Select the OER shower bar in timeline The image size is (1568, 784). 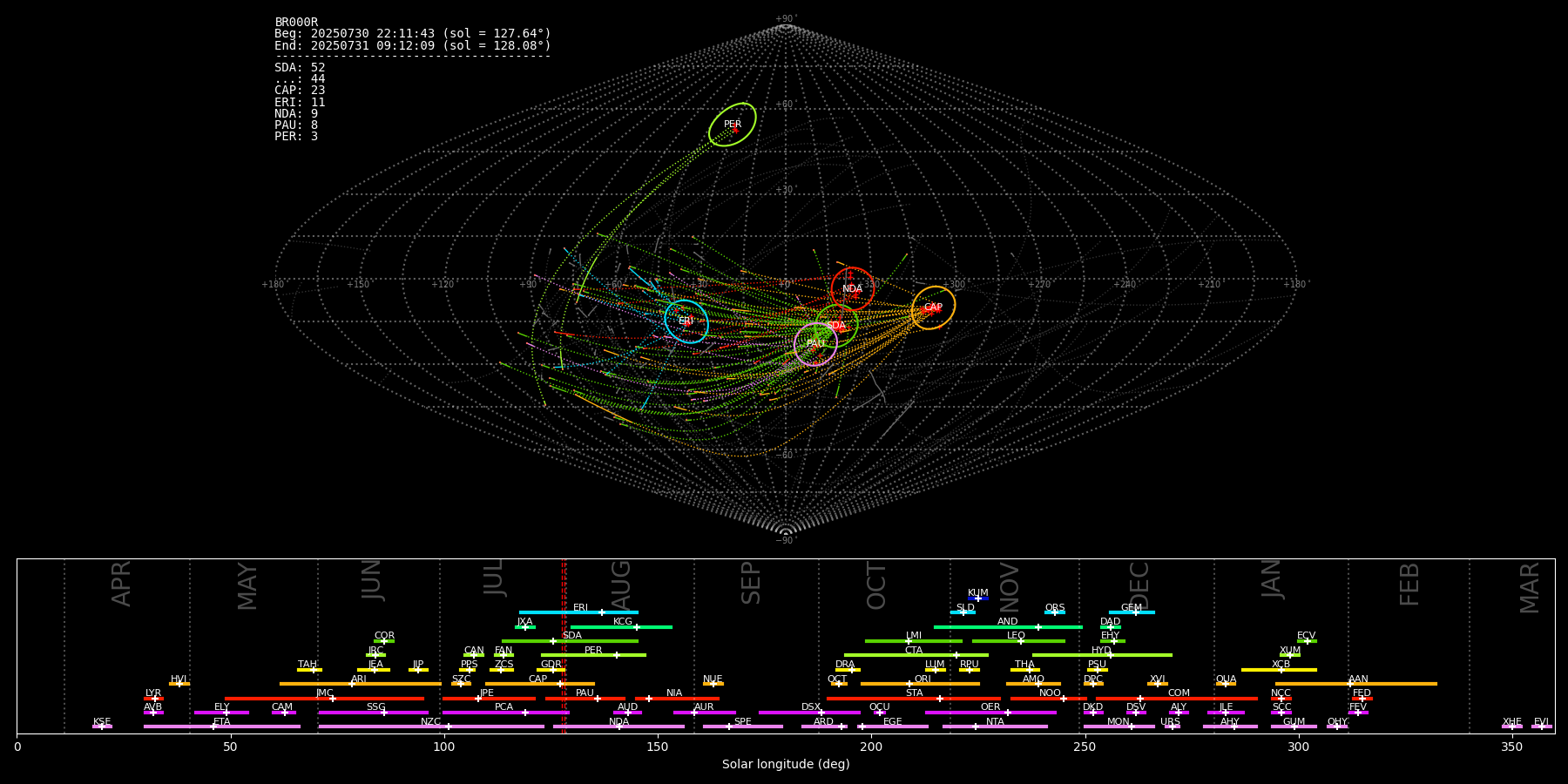[x=990, y=713]
